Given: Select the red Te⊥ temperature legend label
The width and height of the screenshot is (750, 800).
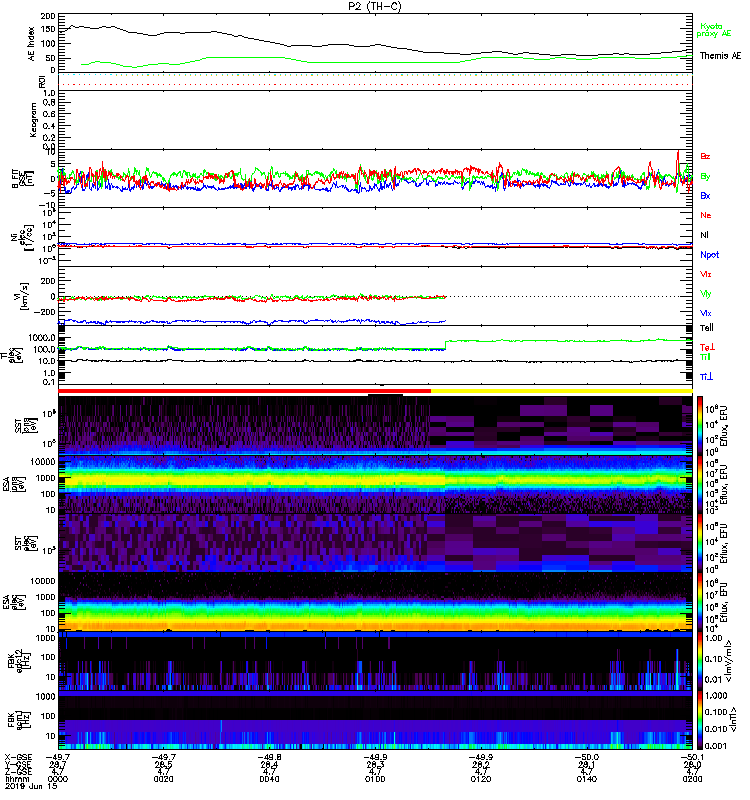Looking at the screenshot, I should tap(707, 347).
